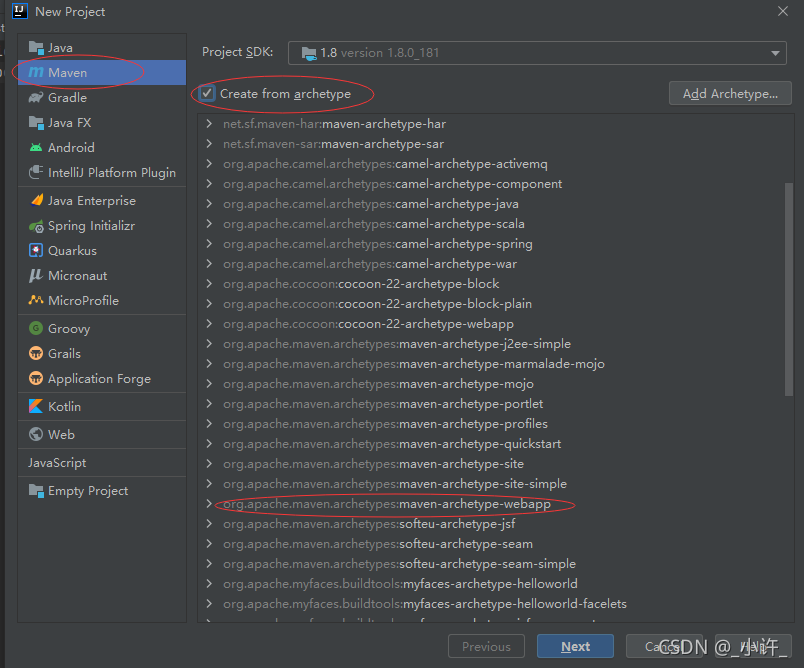Image resolution: width=804 pixels, height=668 pixels.
Task: Select softeu-archetype-seam-simple entry
Action: 399,563
